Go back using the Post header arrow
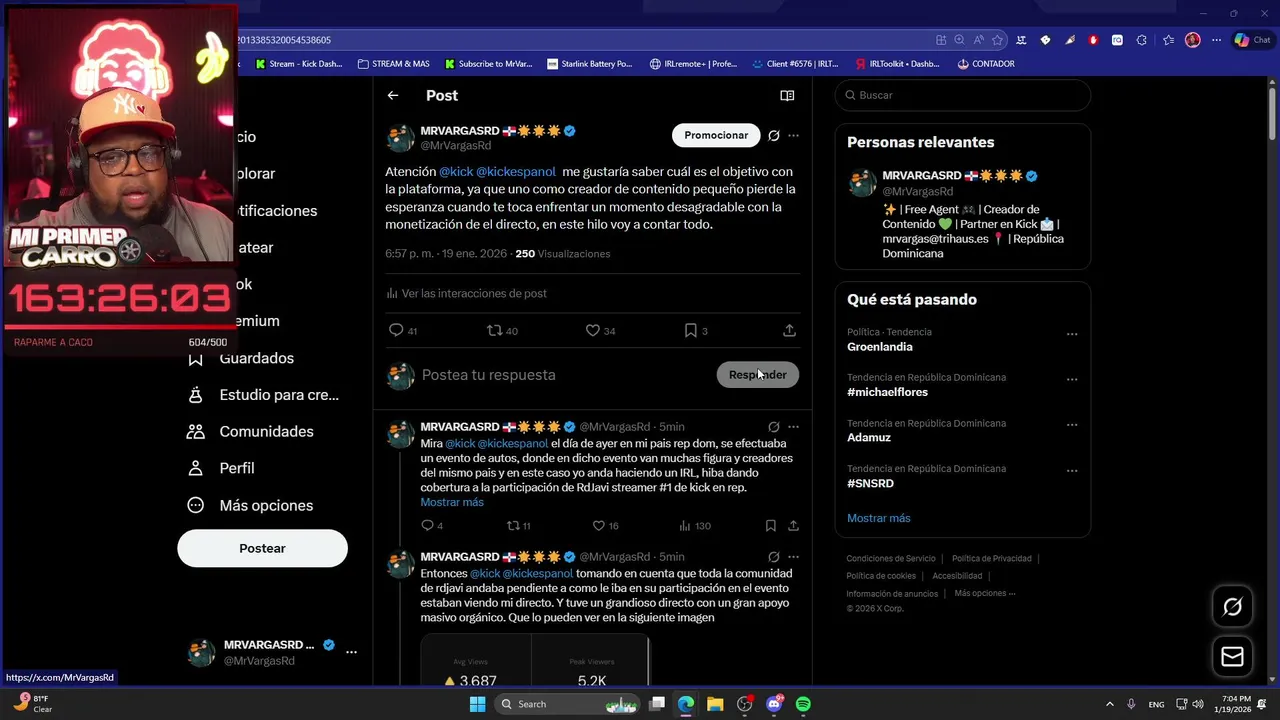 click(x=393, y=96)
